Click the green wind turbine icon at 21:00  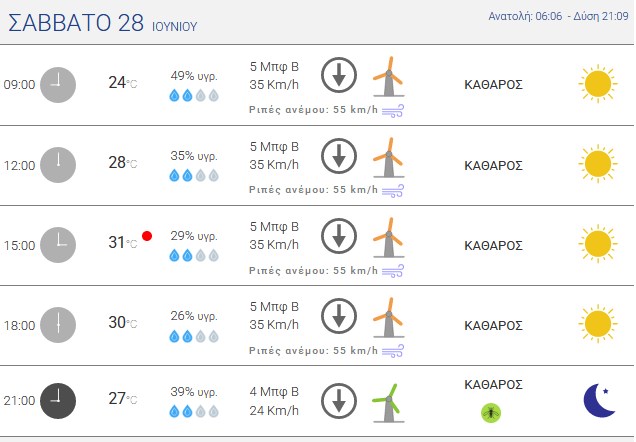(x=388, y=403)
